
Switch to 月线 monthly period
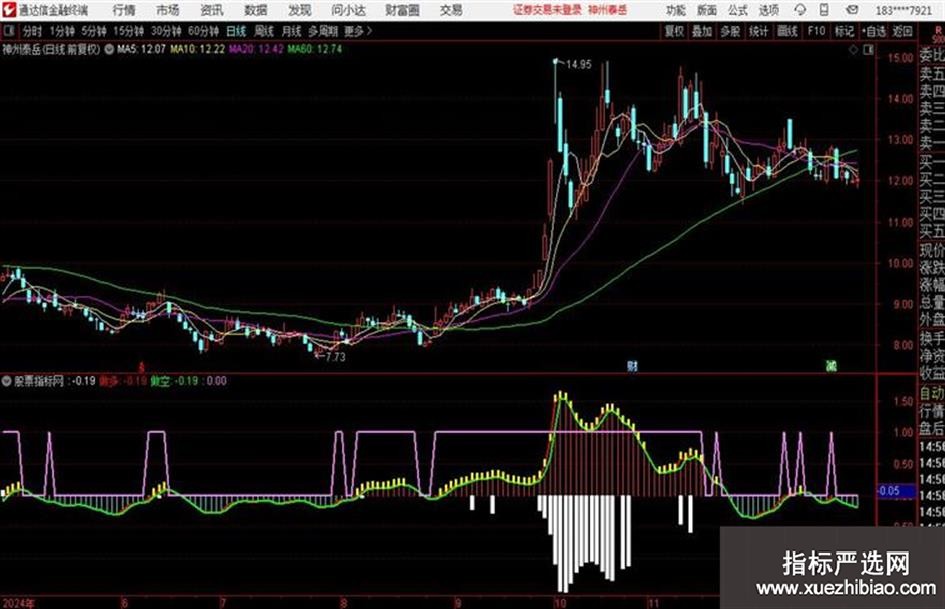coord(291,31)
